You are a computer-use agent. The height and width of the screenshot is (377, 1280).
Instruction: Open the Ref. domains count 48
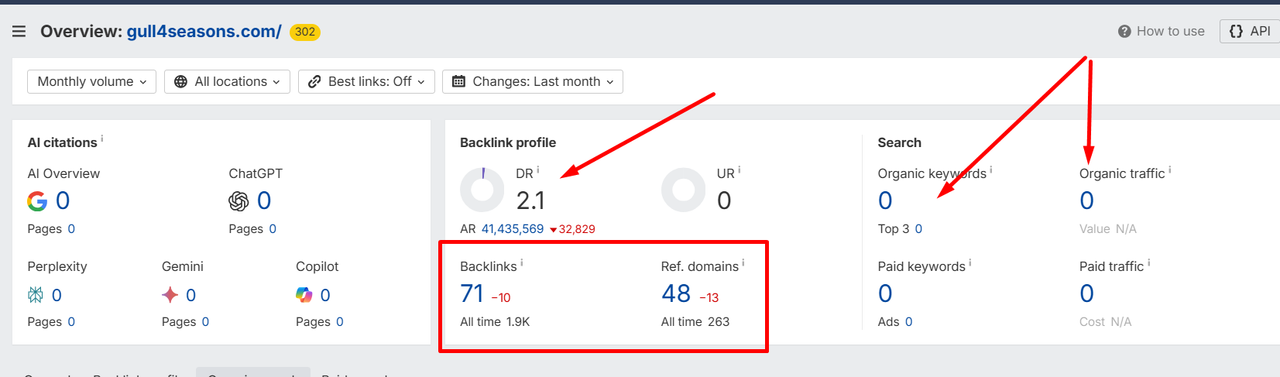[x=676, y=294]
